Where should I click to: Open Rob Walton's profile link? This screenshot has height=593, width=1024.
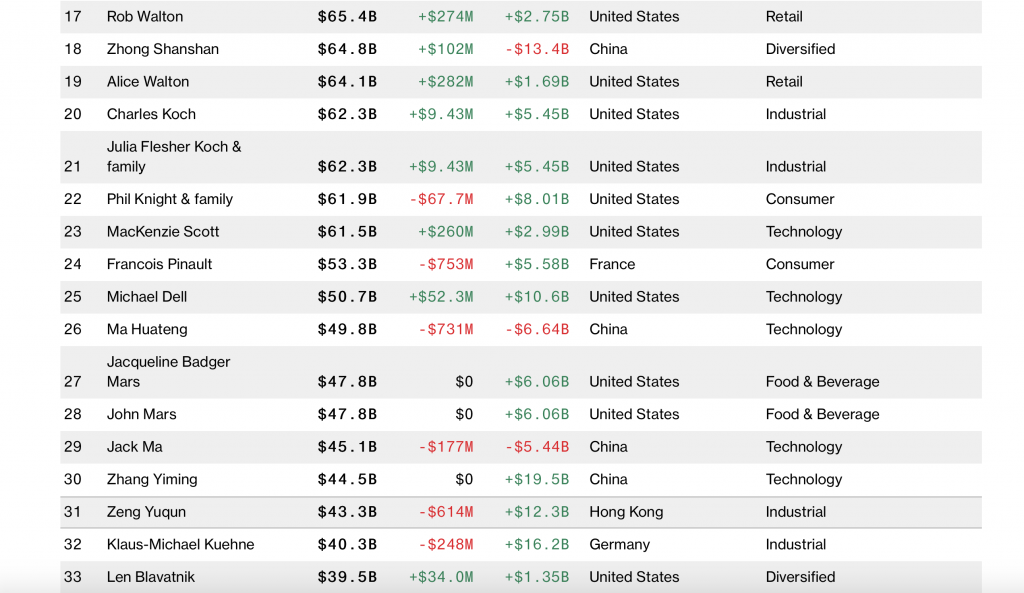[145, 17]
